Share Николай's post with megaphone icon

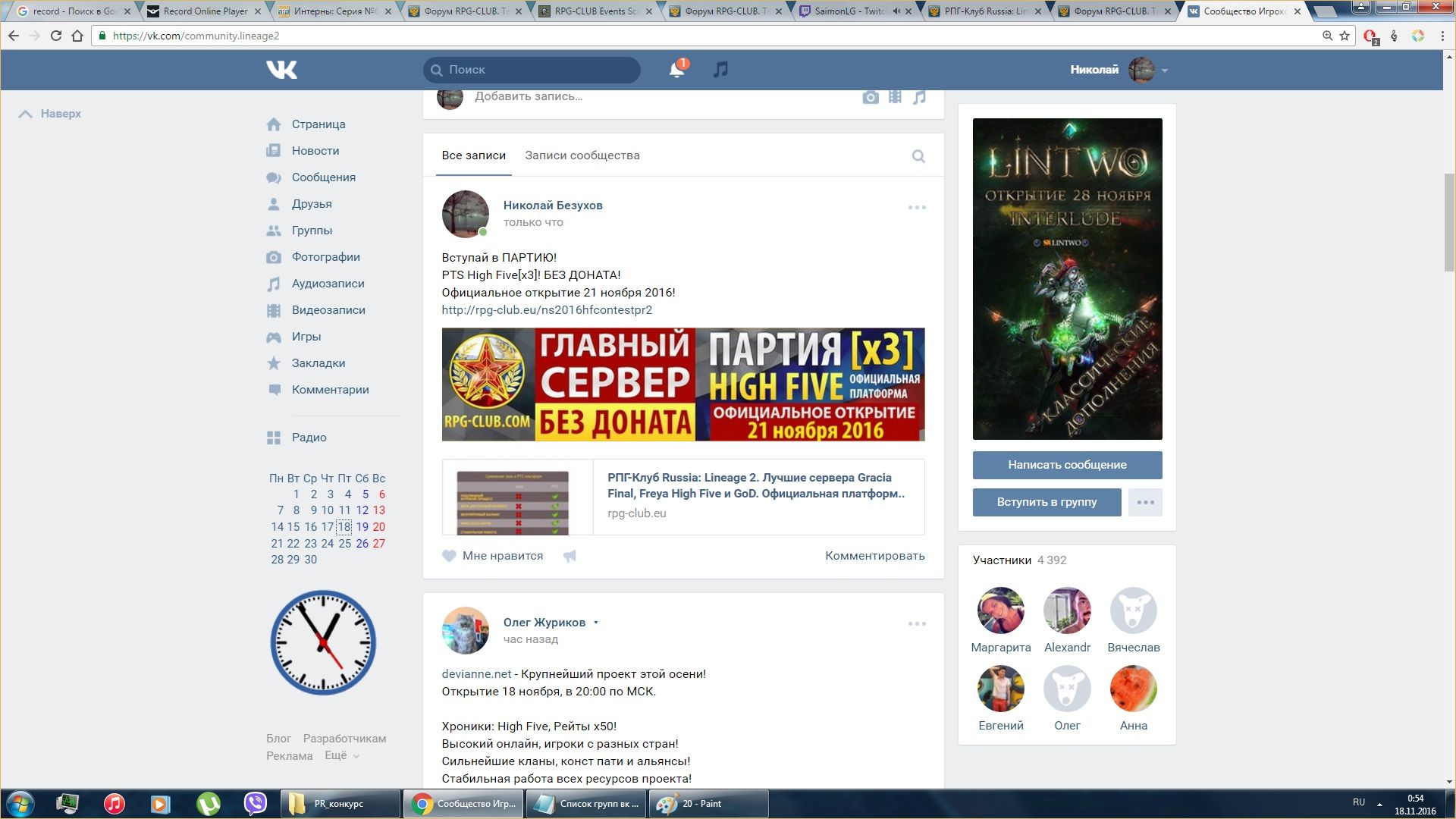coord(570,556)
